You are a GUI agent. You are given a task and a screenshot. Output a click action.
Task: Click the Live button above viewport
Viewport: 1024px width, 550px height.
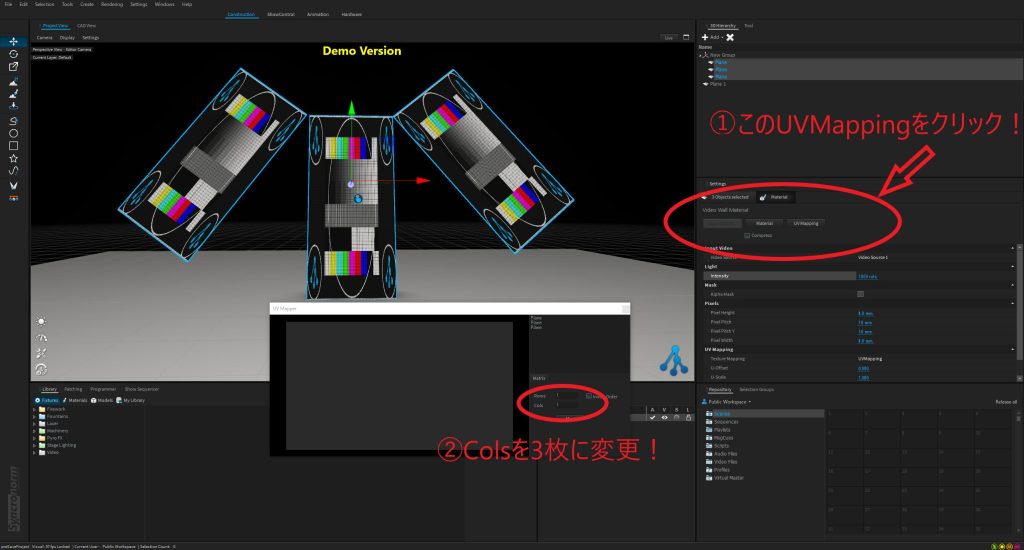click(669, 38)
